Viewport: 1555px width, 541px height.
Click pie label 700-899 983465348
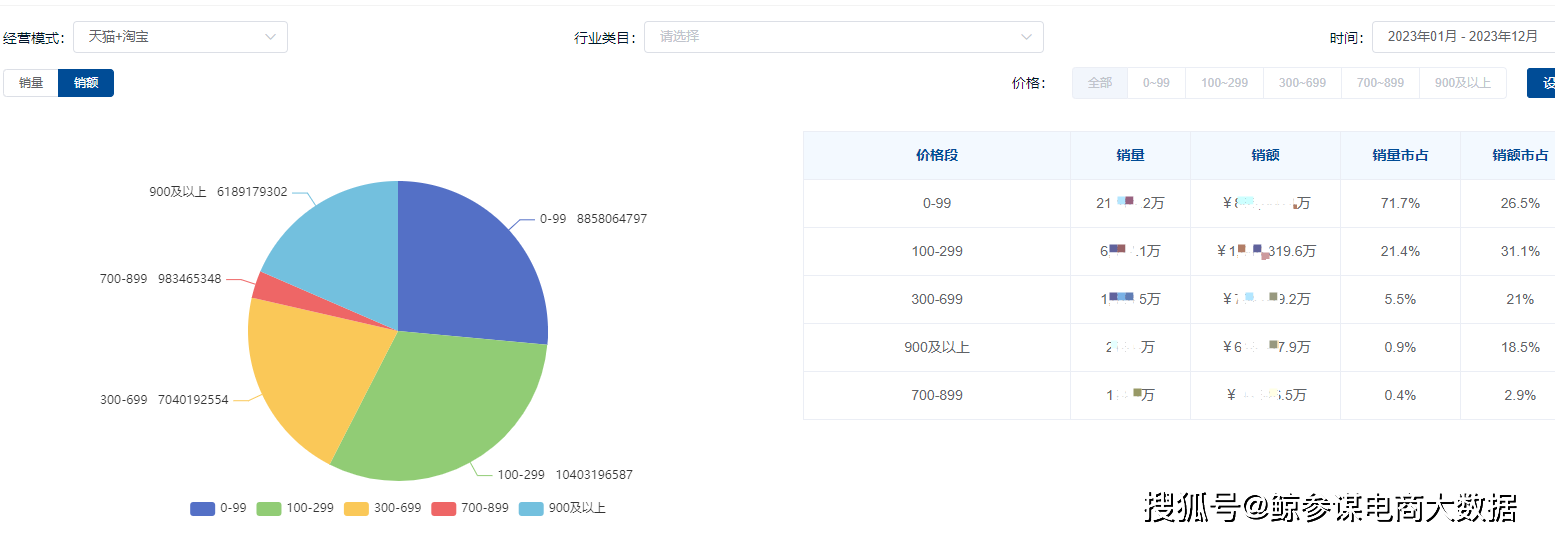point(160,279)
